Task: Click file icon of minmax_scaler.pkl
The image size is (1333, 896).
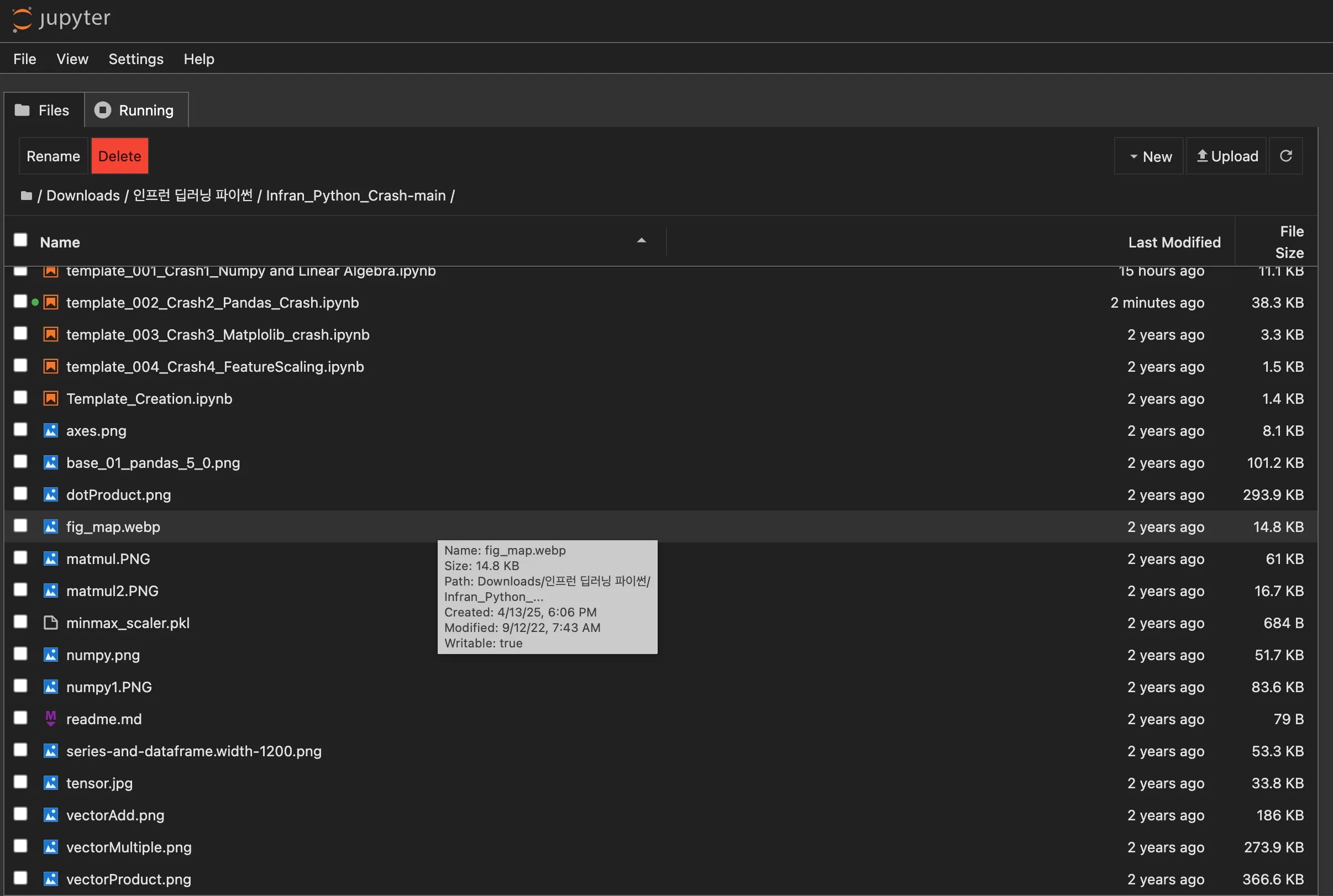Action: point(51,623)
